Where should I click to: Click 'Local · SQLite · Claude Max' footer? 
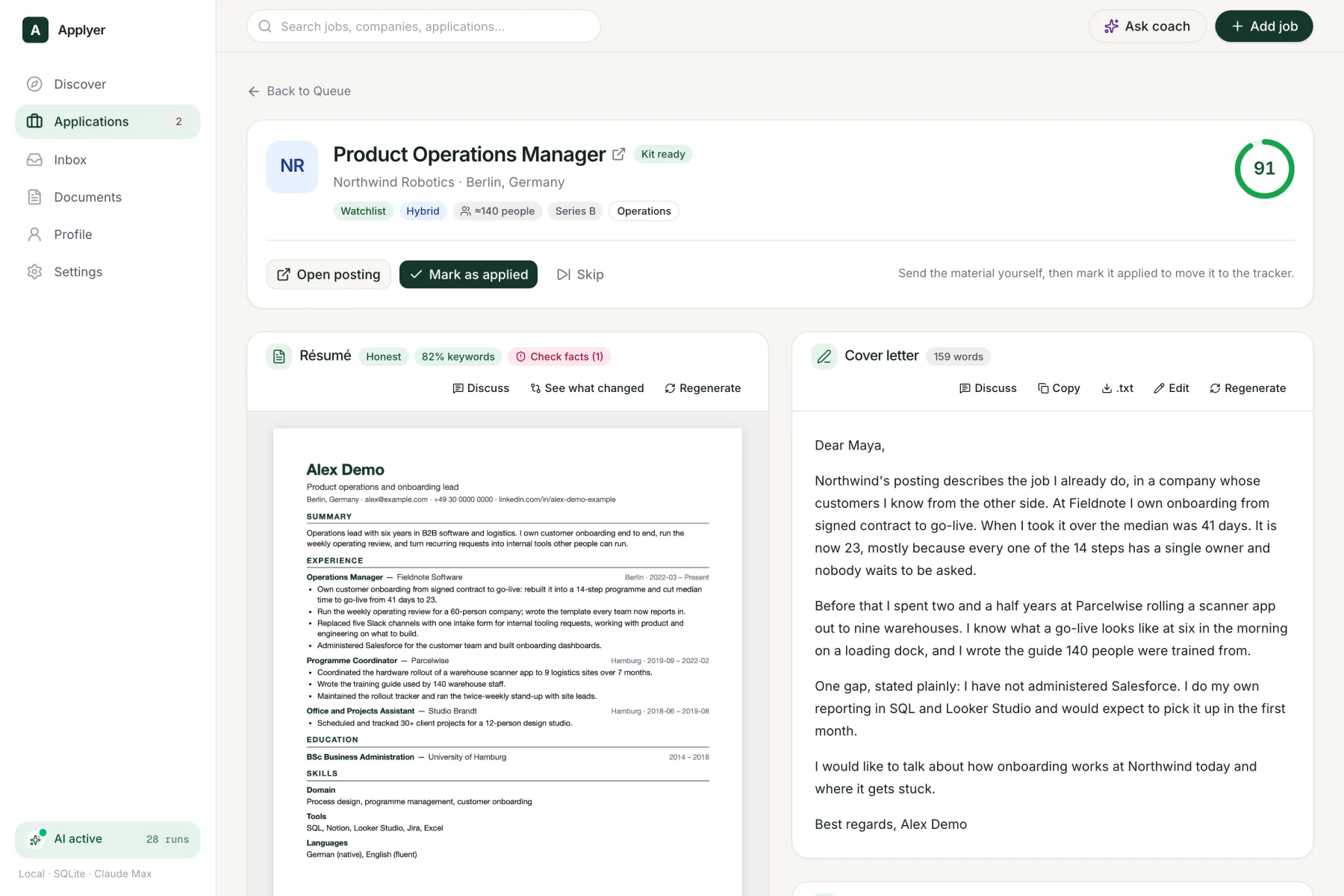(85, 874)
